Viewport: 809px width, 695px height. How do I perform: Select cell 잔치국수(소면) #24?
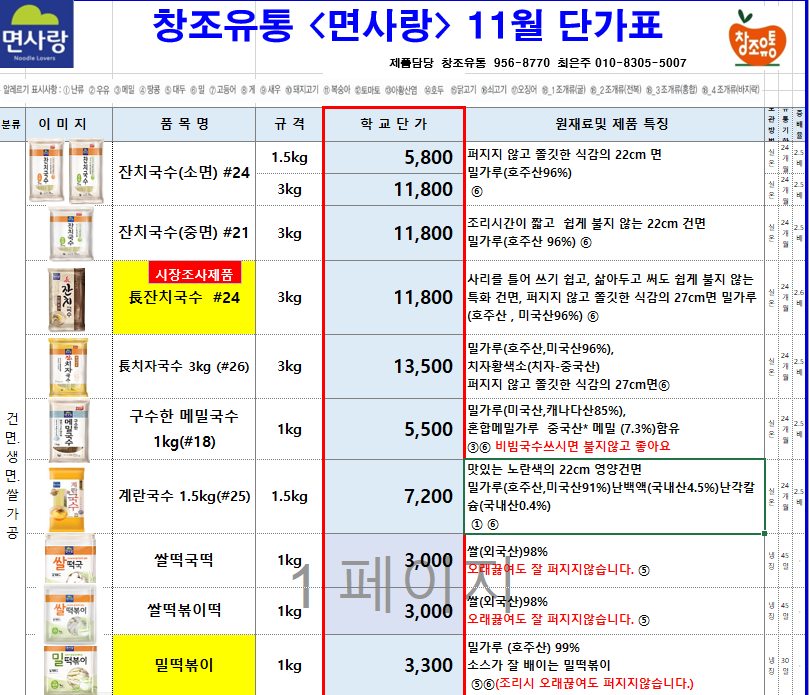pyautogui.click(x=184, y=173)
